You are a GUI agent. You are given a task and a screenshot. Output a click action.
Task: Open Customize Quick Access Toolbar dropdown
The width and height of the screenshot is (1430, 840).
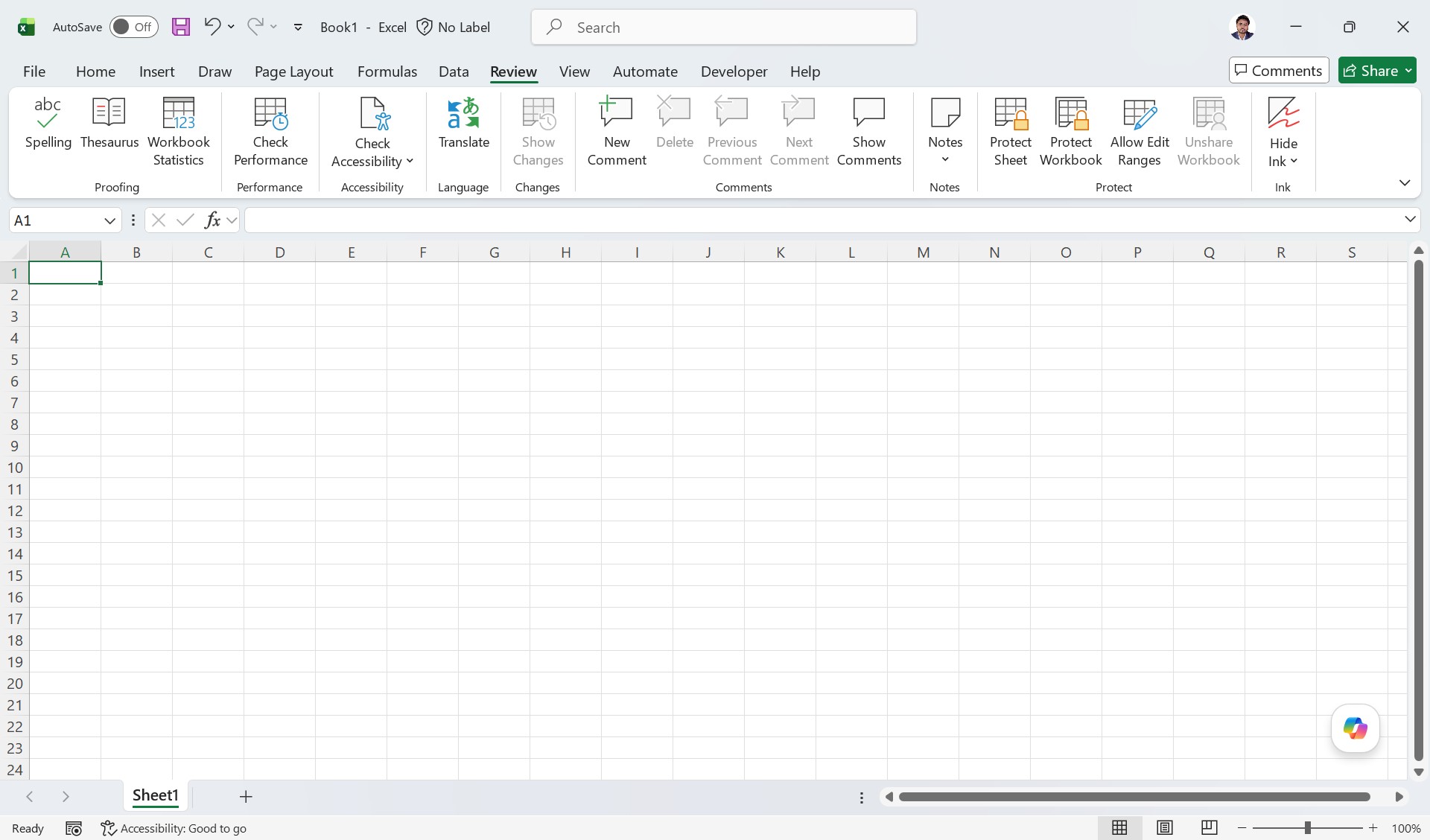tap(298, 28)
